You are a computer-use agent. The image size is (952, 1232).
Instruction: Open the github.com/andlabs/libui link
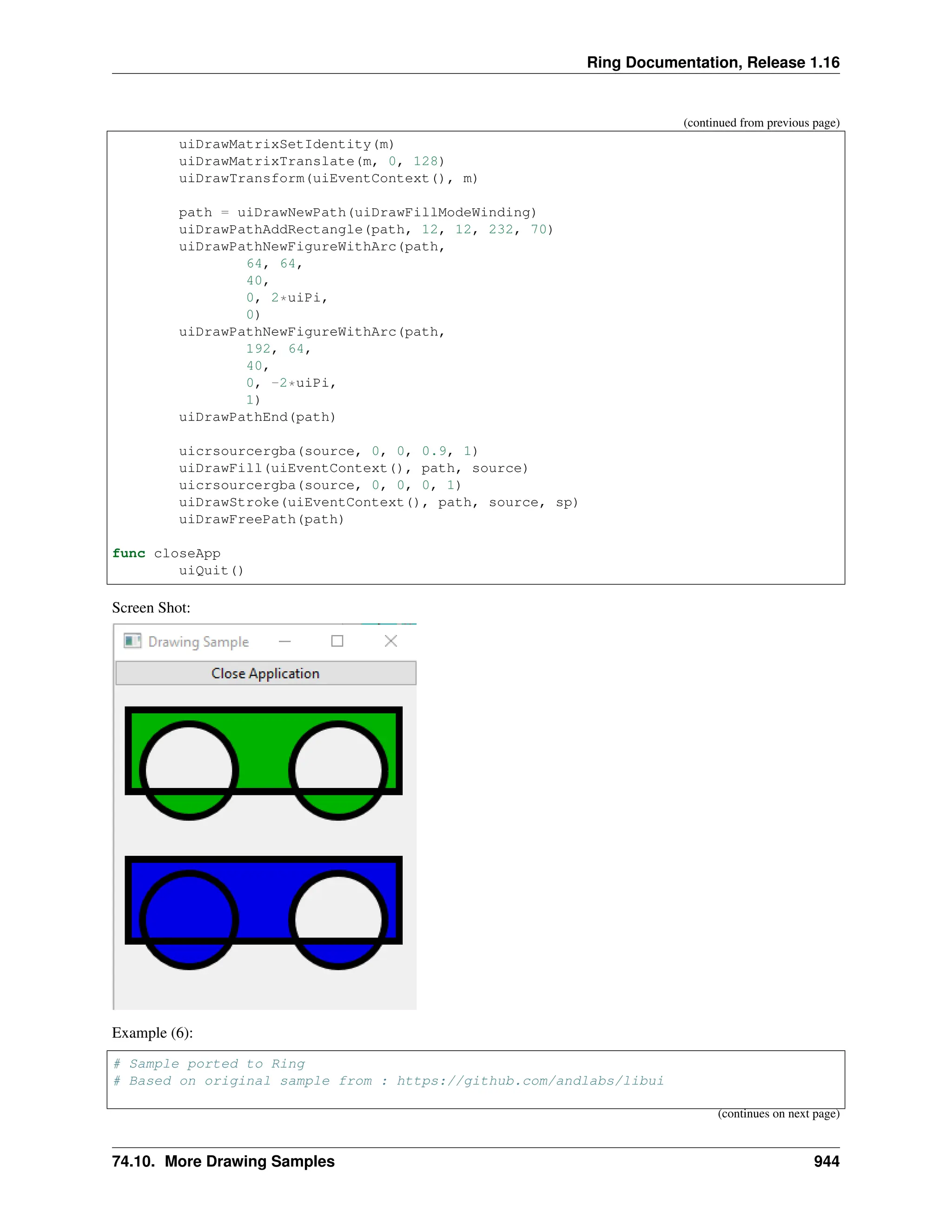coord(529,1081)
